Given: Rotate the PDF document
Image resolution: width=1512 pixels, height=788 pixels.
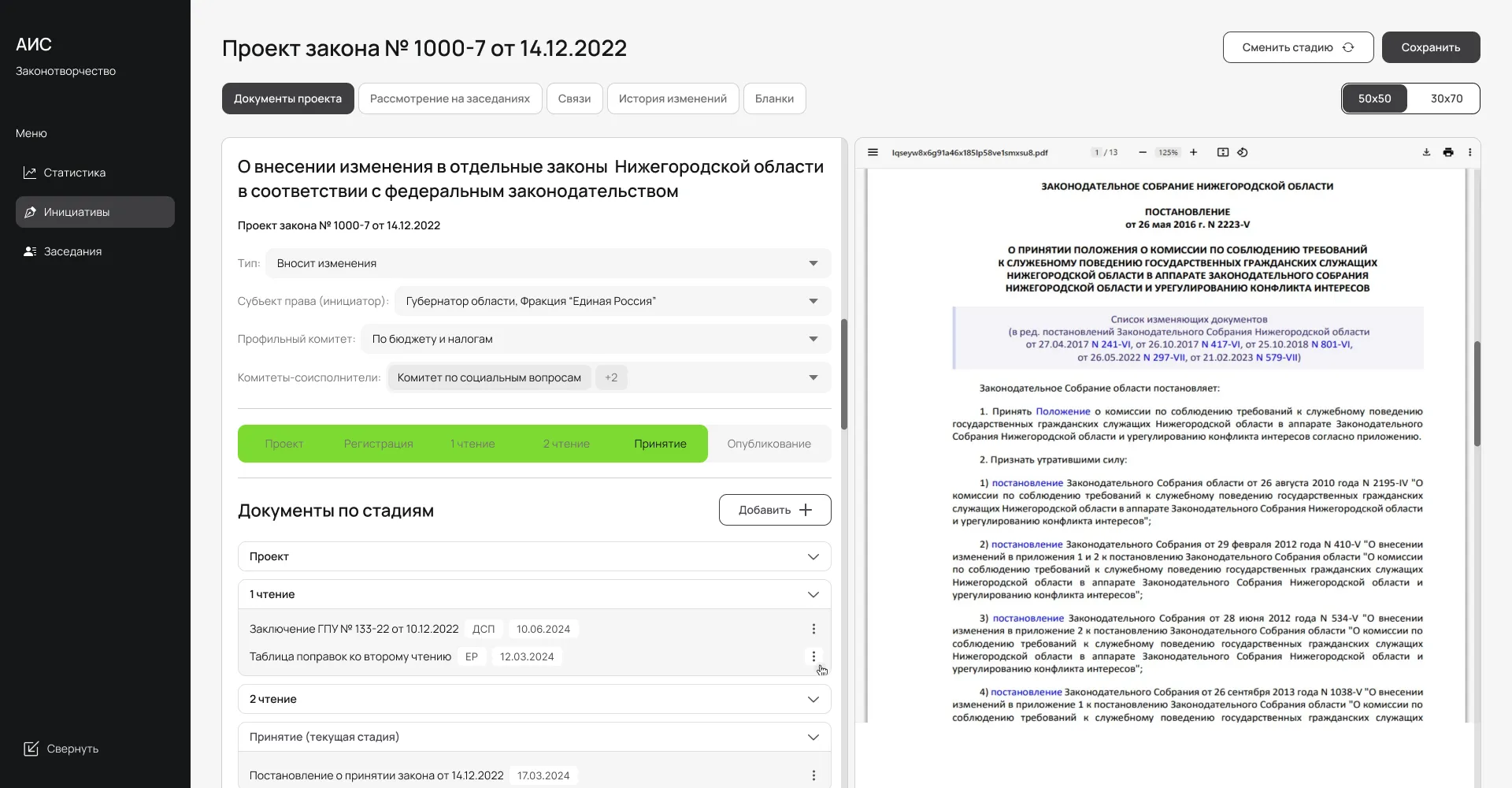Looking at the screenshot, I should tap(1243, 153).
